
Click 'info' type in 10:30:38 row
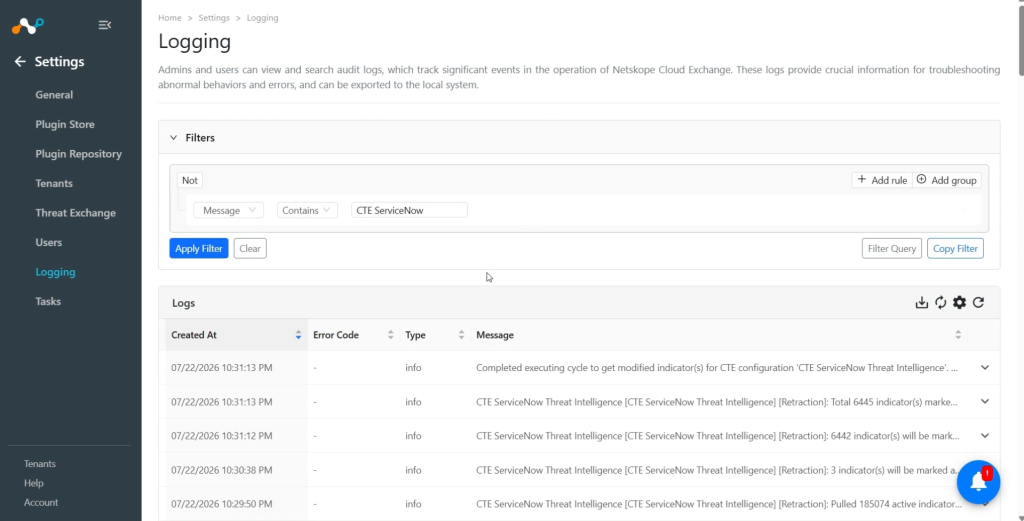(x=413, y=469)
